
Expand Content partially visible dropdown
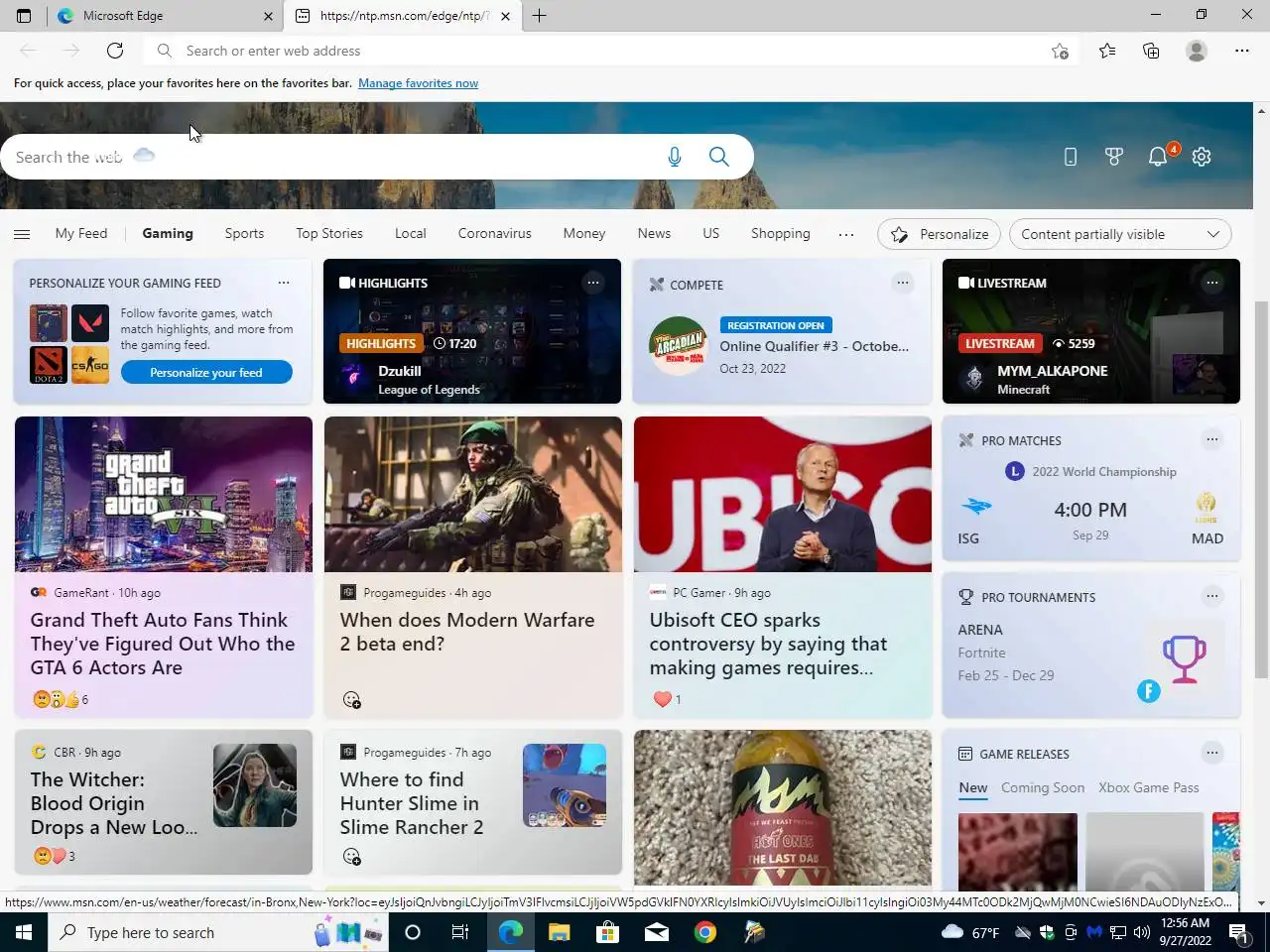(1120, 234)
